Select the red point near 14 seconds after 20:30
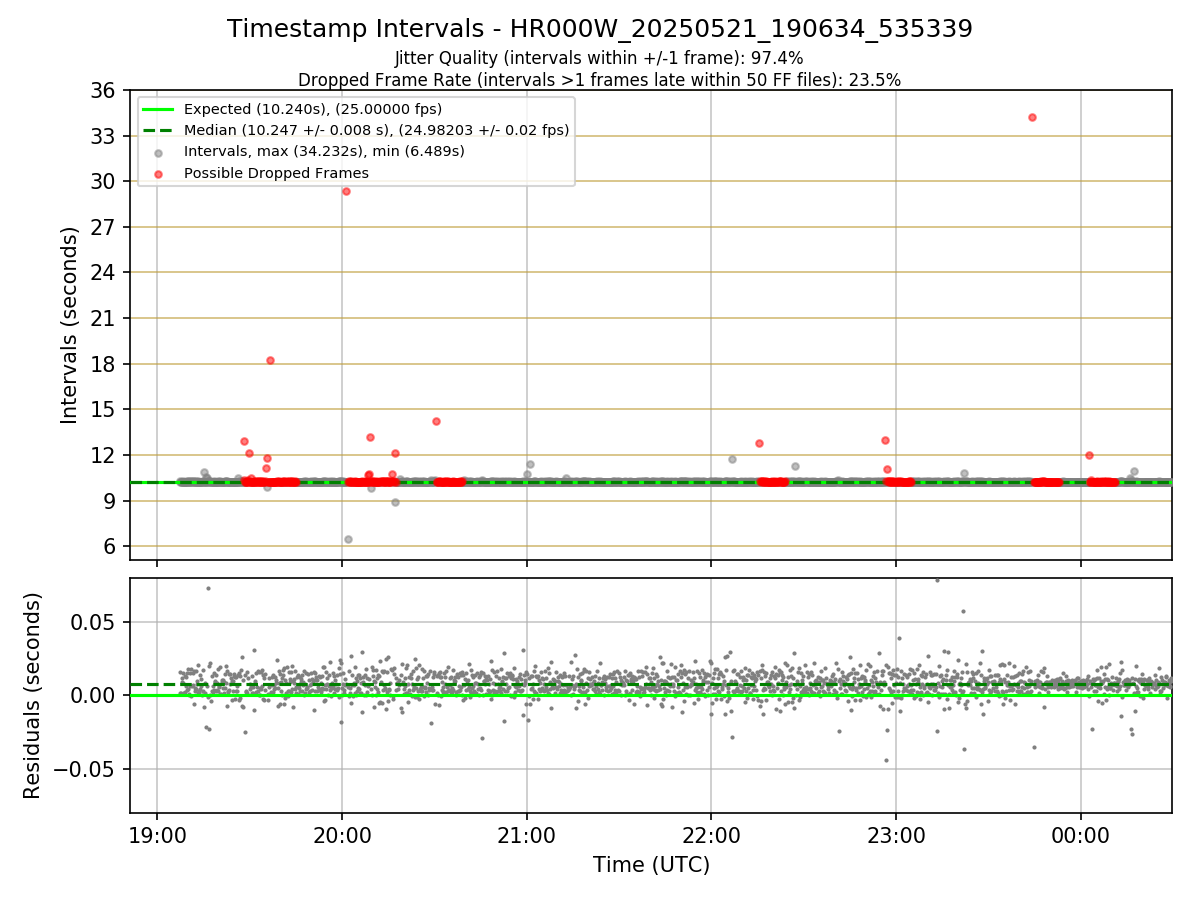The height and width of the screenshot is (900, 1200). (x=436, y=421)
